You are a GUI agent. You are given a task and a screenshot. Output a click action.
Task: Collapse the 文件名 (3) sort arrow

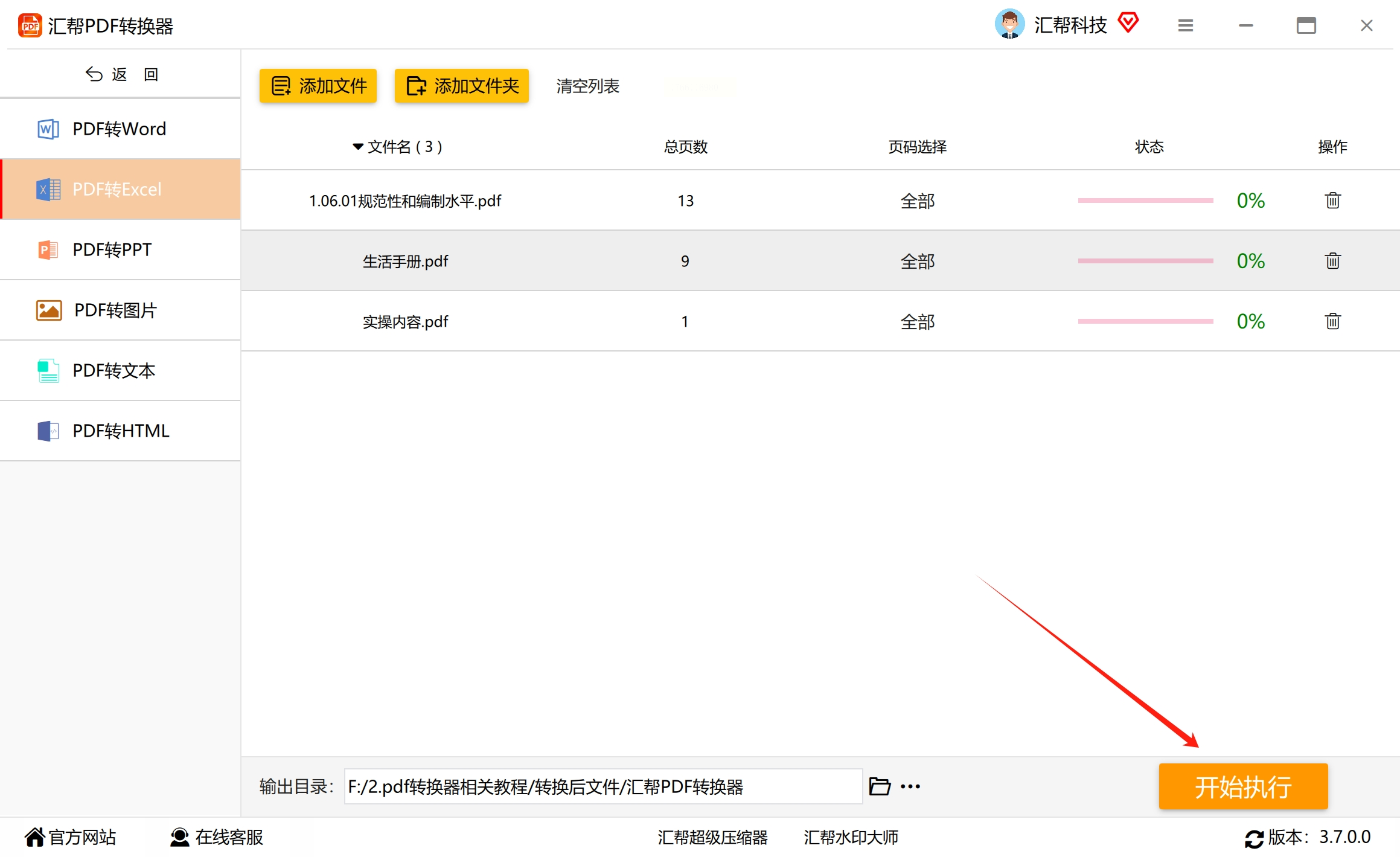tap(358, 147)
